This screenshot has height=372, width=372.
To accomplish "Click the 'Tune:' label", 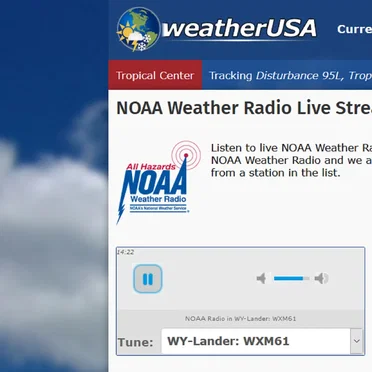I will pos(136,342).
